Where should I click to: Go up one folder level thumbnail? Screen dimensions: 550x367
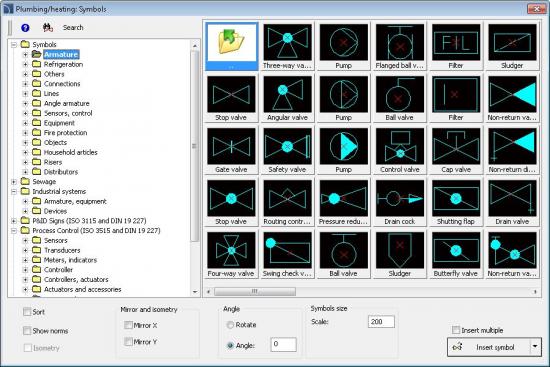click(x=231, y=46)
